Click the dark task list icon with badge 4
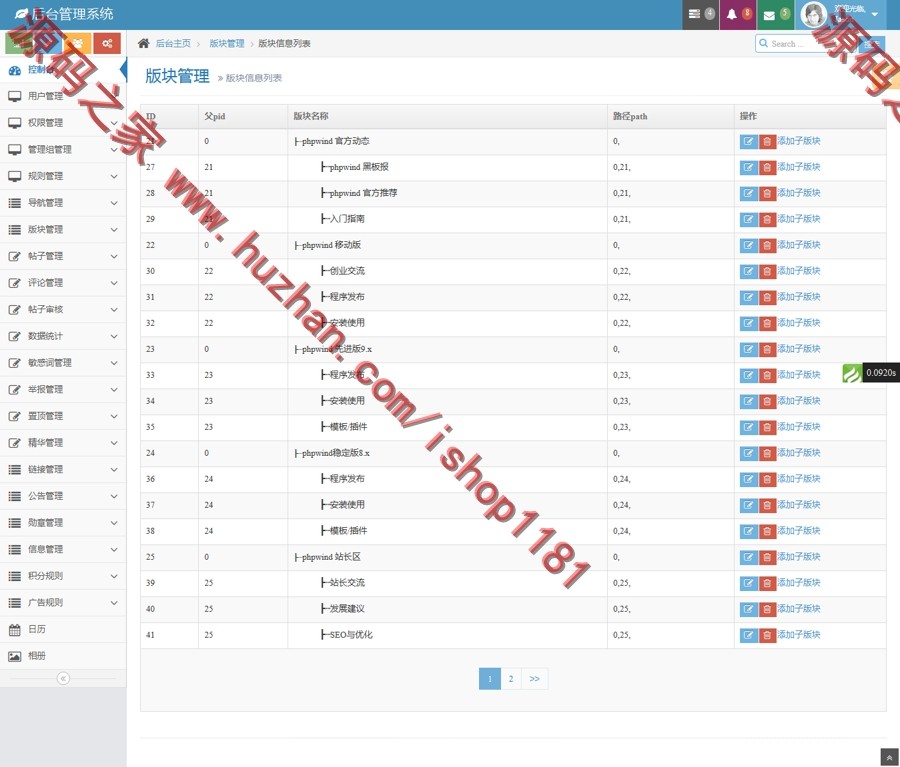900x767 pixels. point(695,13)
